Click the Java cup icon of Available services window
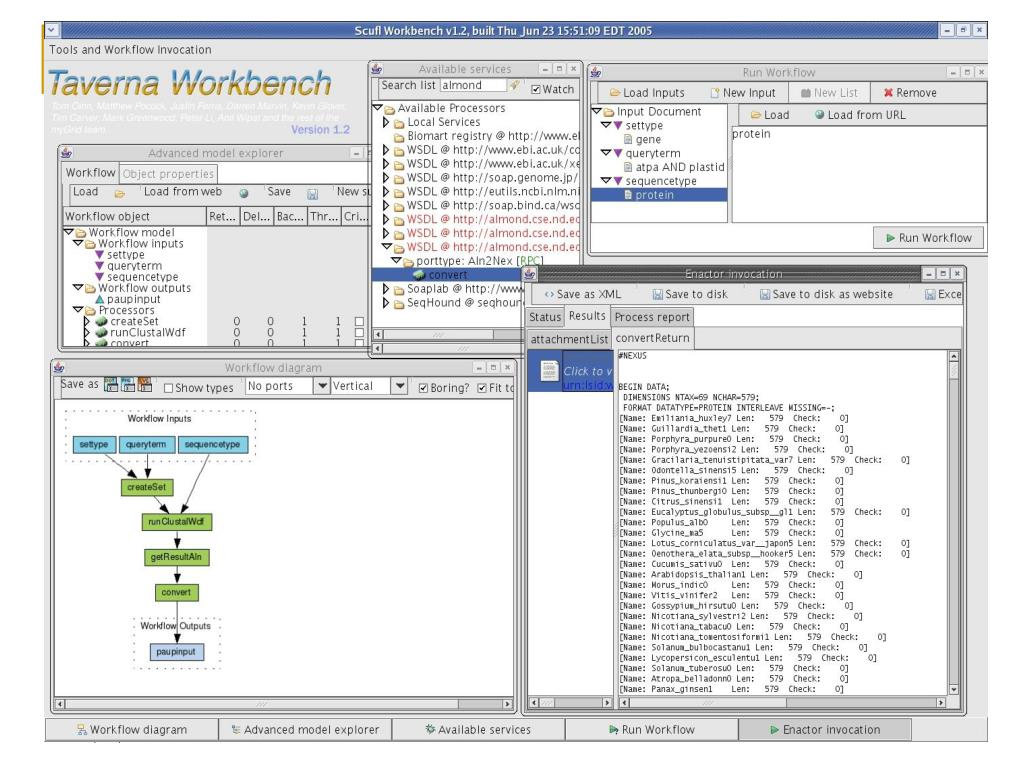 tap(377, 69)
